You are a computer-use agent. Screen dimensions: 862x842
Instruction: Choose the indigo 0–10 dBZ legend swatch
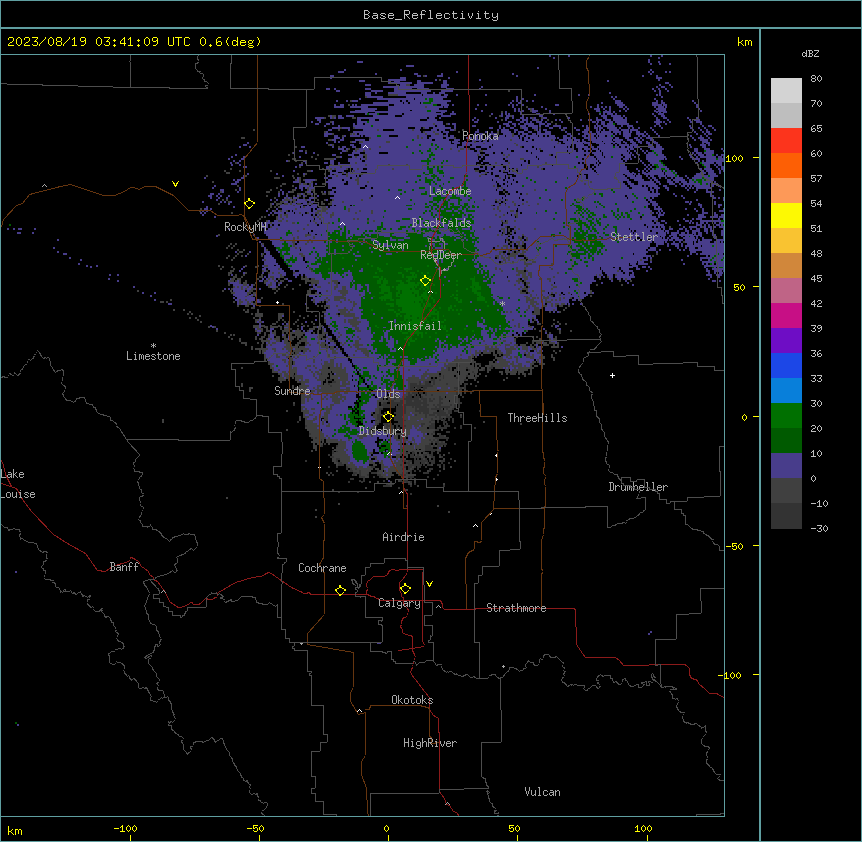coord(786,466)
